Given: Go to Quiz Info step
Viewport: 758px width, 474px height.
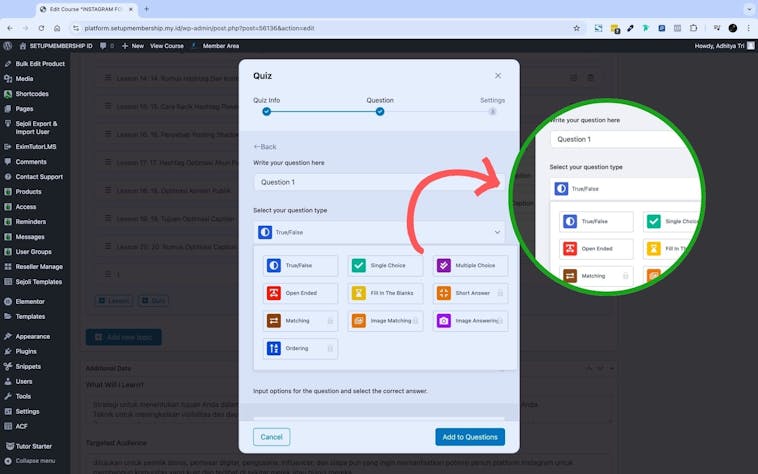Looking at the screenshot, I should 266,112.
